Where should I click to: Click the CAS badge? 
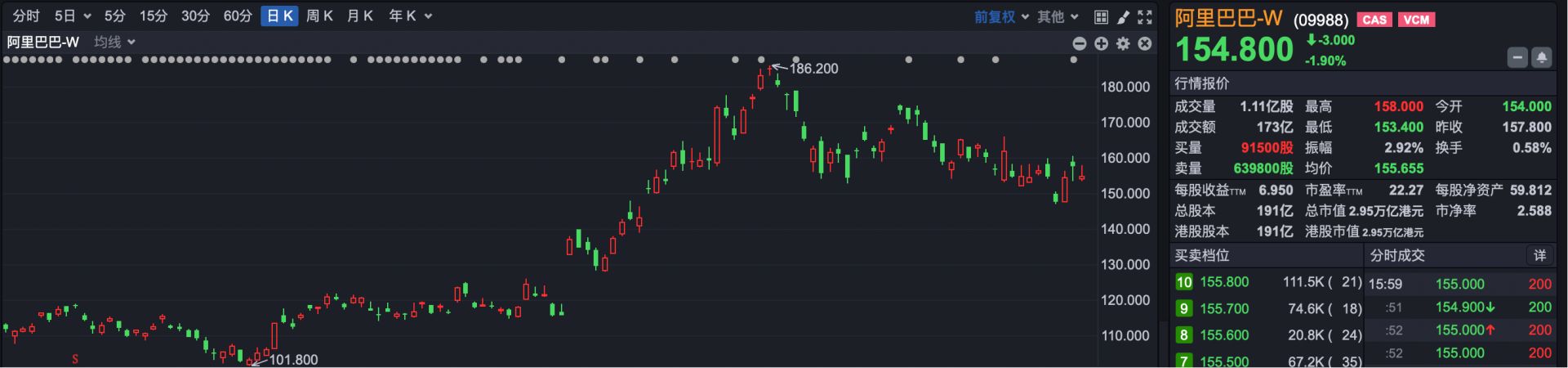pos(1374,20)
